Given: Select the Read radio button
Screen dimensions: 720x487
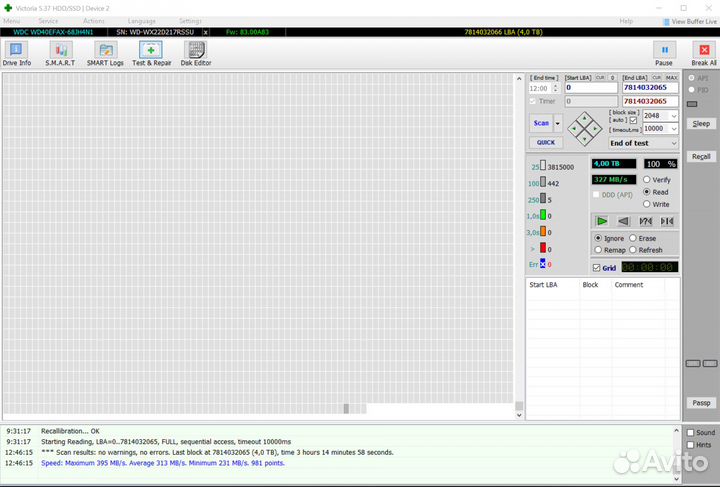Looking at the screenshot, I should click(647, 192).
